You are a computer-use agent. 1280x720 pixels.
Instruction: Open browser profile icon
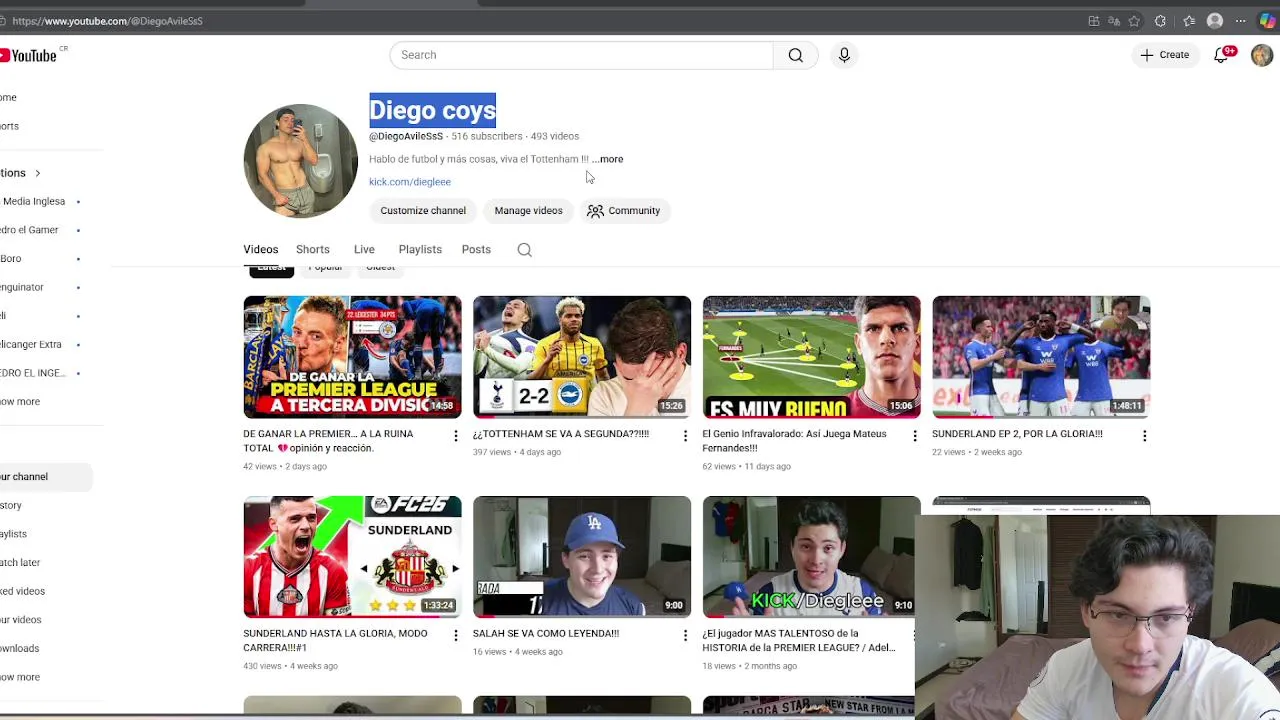coord(1215,21)
